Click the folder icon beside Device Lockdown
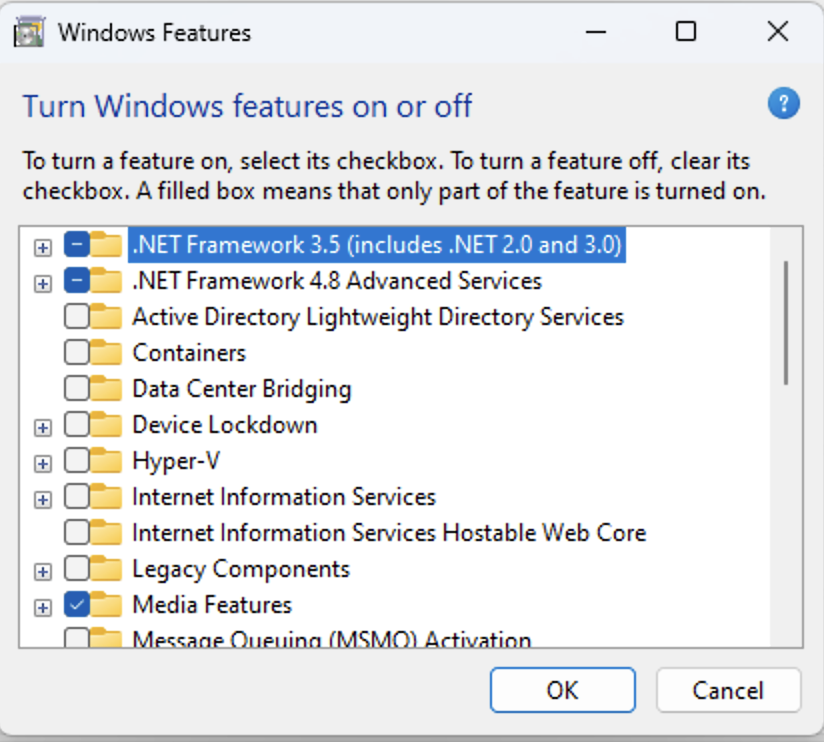Image resolution: width=824 pixels, height=742 pixels. pos(106,425)
